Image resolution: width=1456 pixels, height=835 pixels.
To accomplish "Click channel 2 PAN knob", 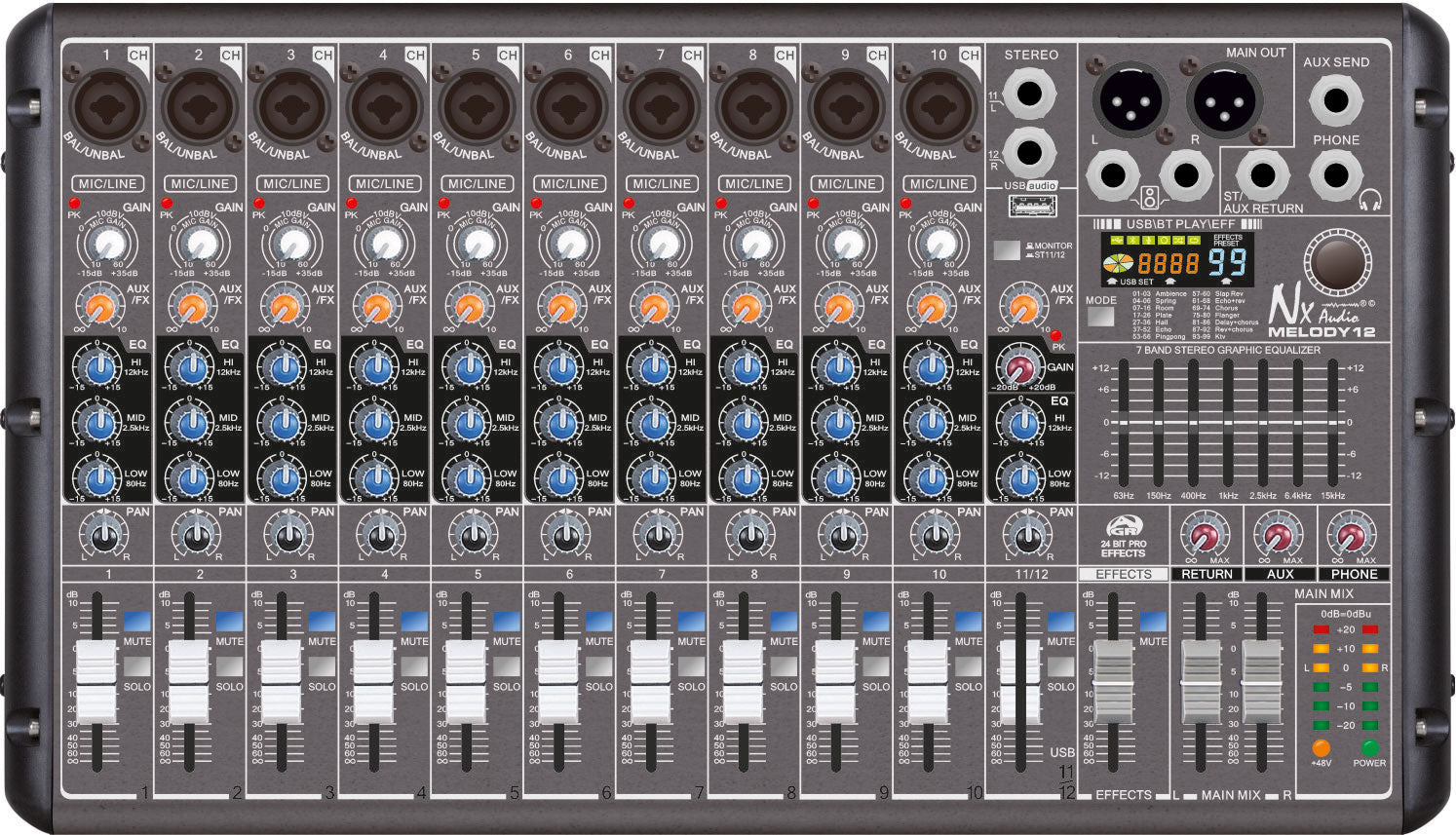I will [195, 536].
